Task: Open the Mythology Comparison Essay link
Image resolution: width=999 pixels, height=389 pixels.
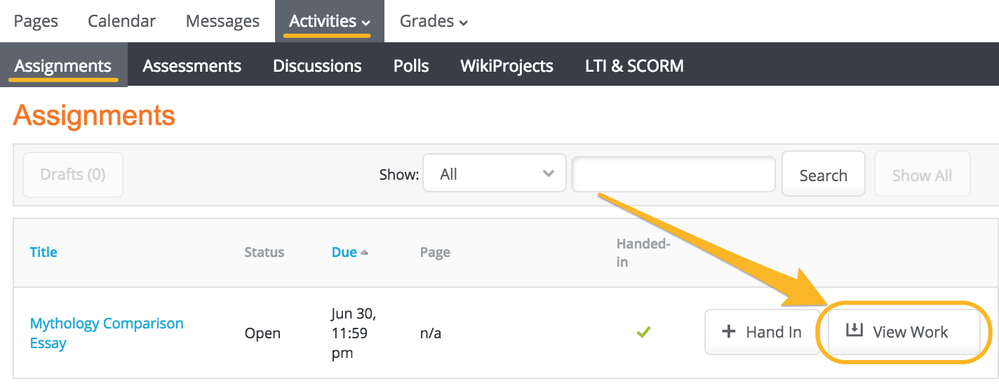Action: [x=106, y=333]
